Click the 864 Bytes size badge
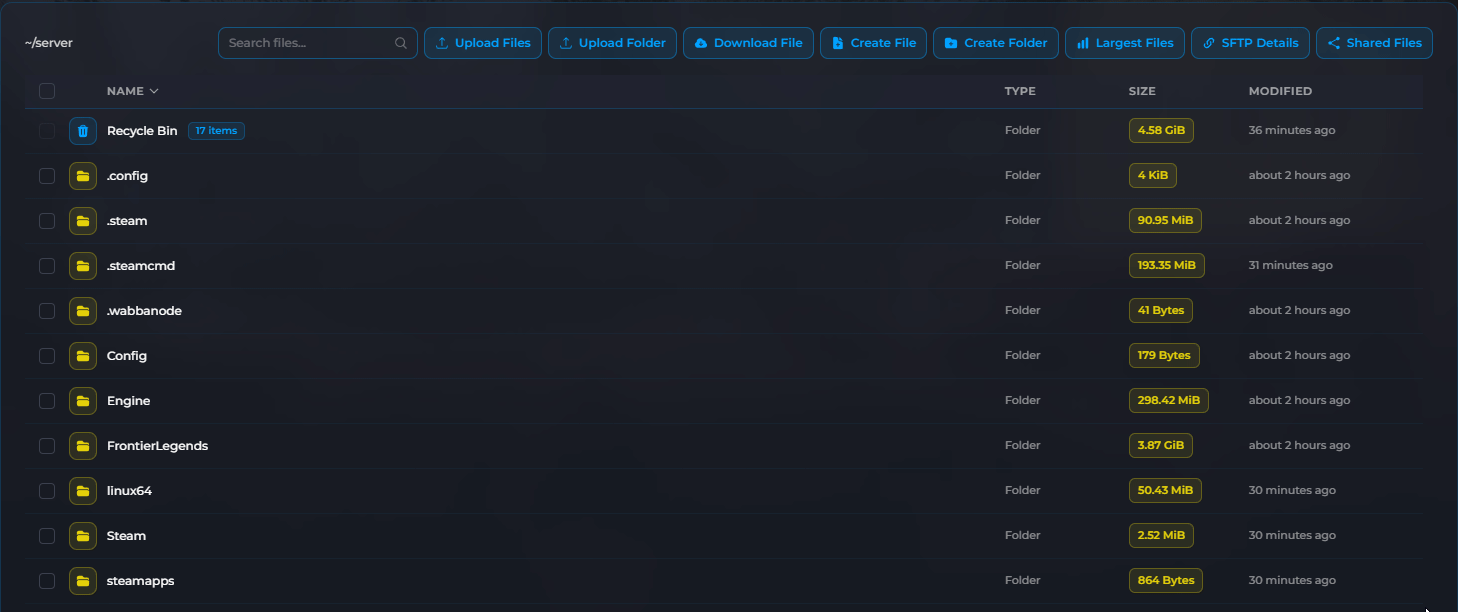The width and height of the screenshot is (1458, 612). coord(1166,581)
